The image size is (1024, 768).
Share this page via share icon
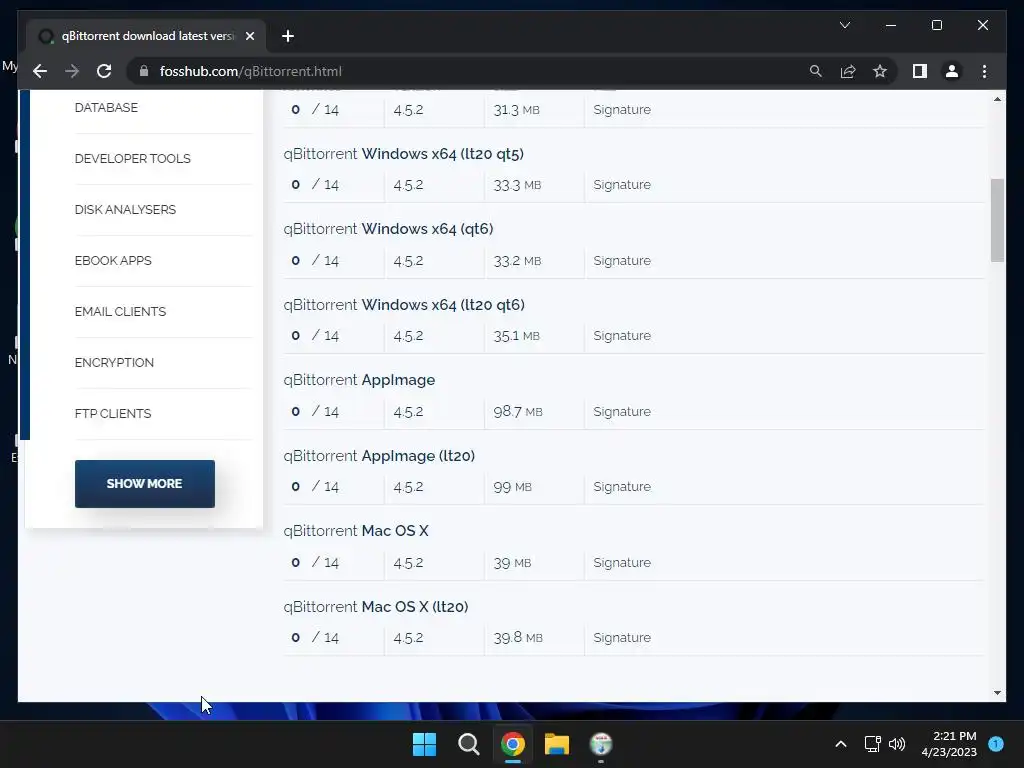[x=848, y=71]
